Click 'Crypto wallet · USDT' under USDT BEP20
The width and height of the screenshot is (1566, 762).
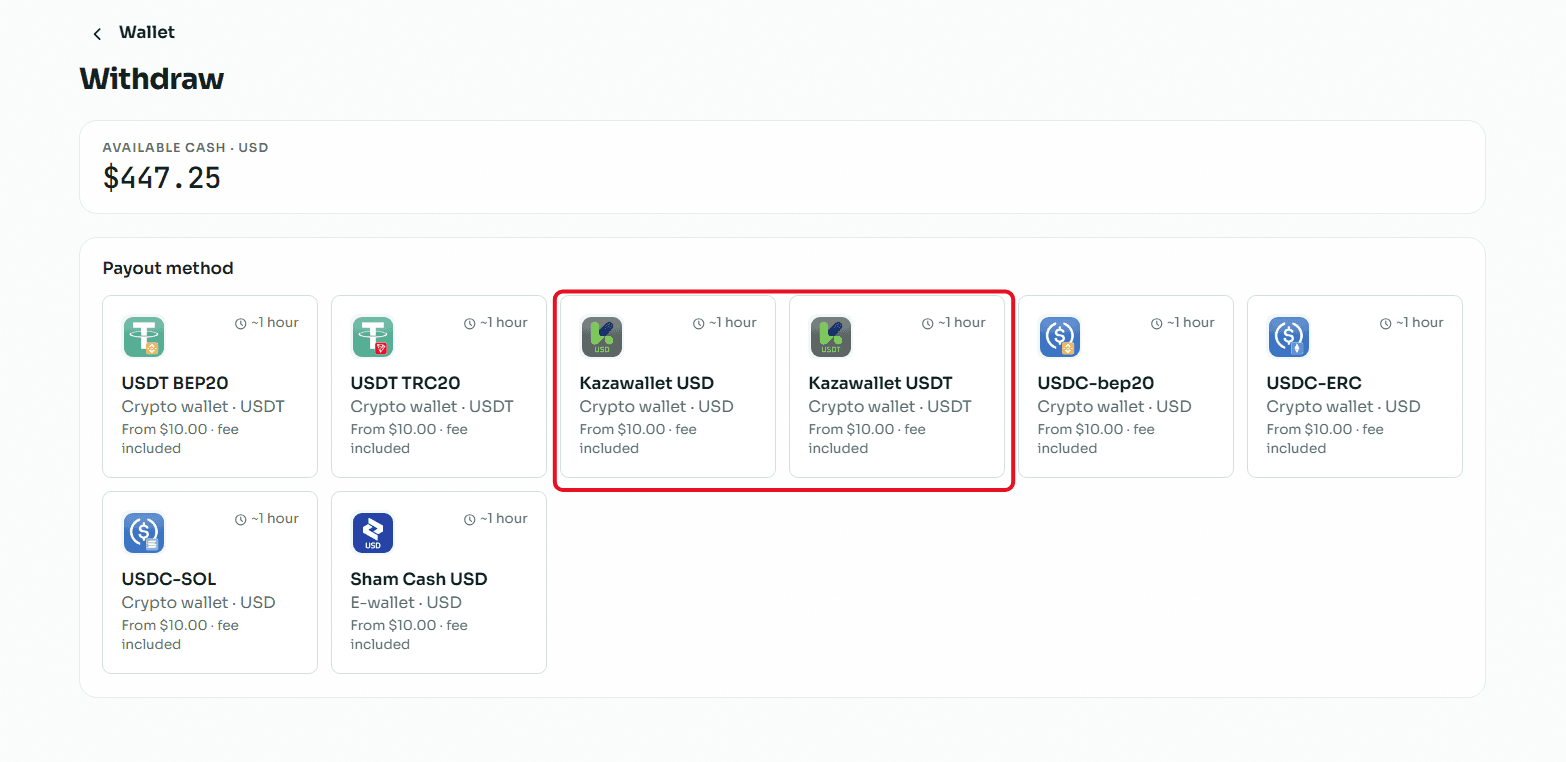click(203, 407)
